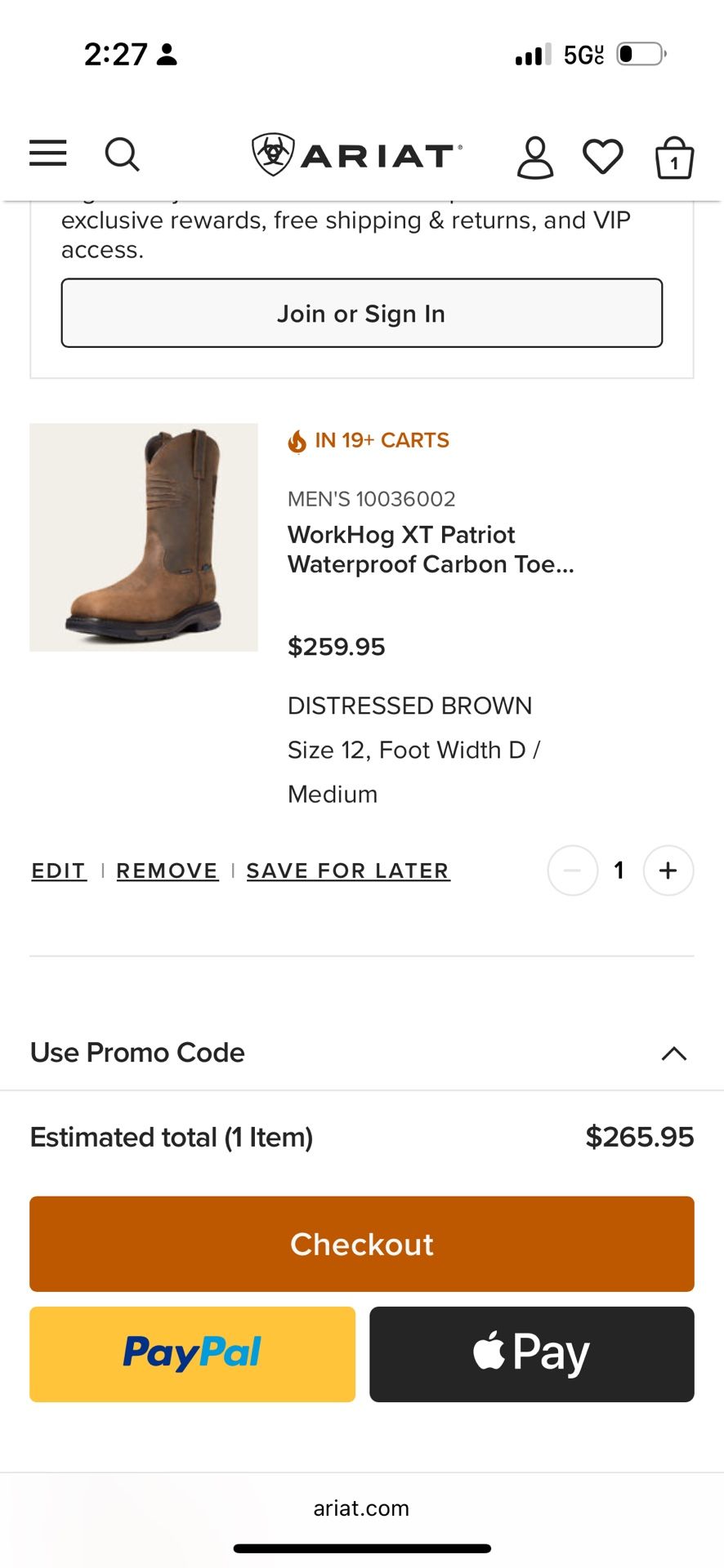Viewport: 724px width, 1568px height.
Task: Click the search magnifier icon
Action: pos(123,154)
